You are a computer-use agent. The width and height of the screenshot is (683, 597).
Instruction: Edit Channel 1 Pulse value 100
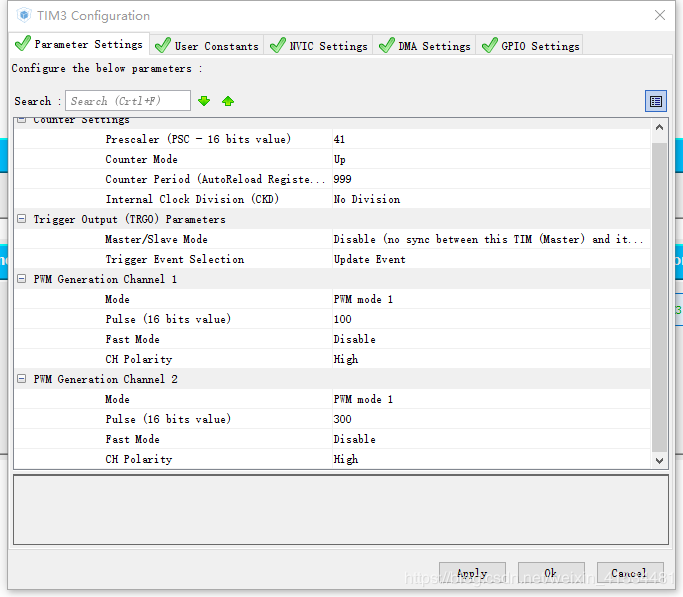coord(491,319)
